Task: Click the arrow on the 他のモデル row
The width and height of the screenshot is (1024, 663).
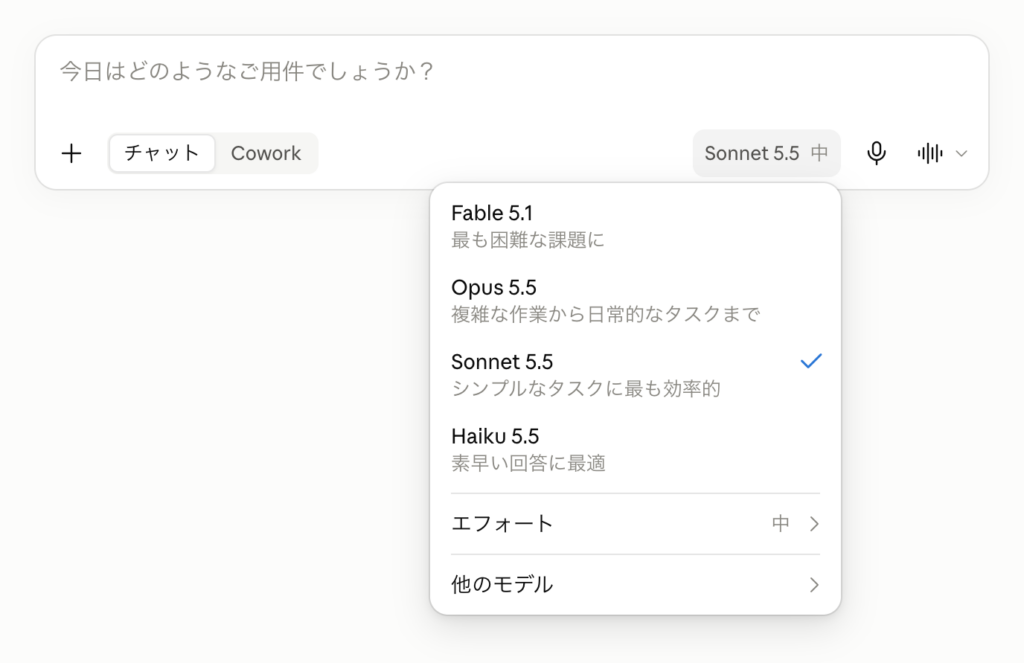Action: 814,585
